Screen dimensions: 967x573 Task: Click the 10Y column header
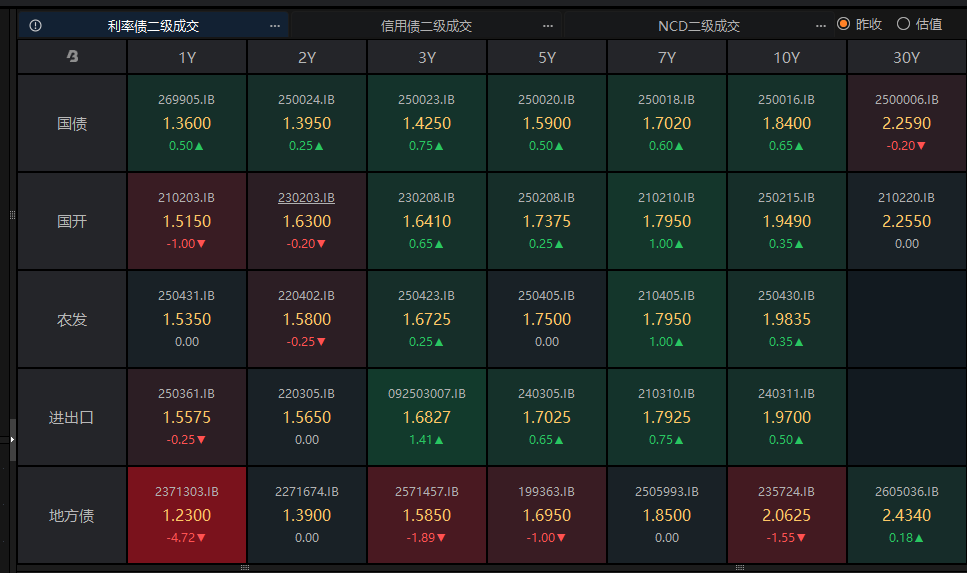tap(786, 57)
